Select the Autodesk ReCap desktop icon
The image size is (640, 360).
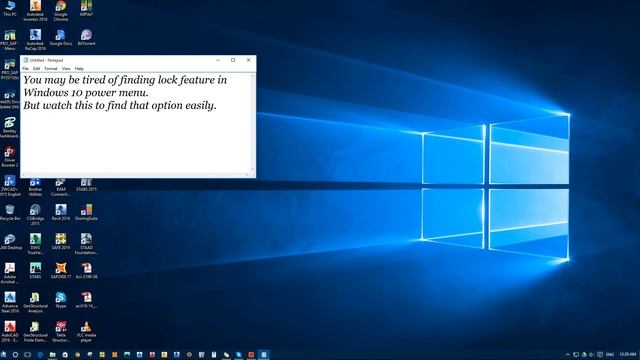35,40
